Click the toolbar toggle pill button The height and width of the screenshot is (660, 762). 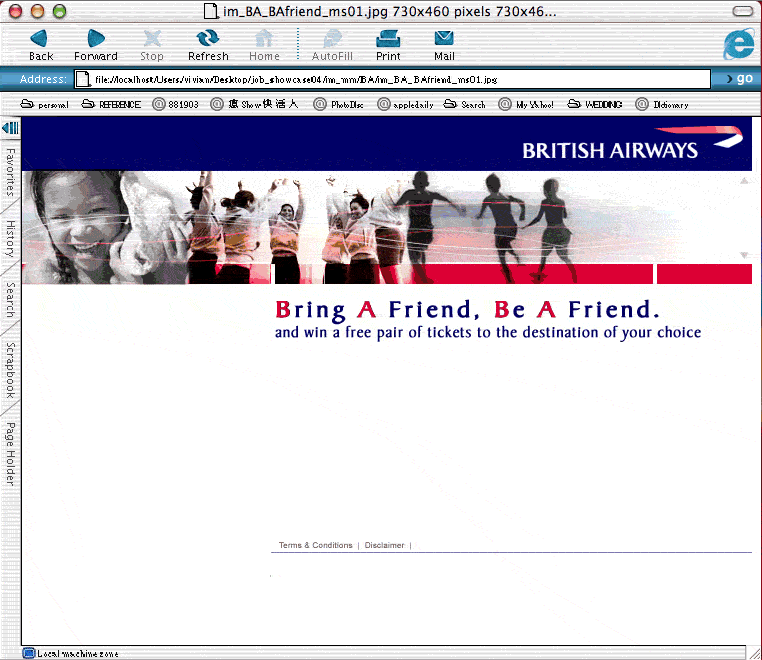(x=743, y=11)
